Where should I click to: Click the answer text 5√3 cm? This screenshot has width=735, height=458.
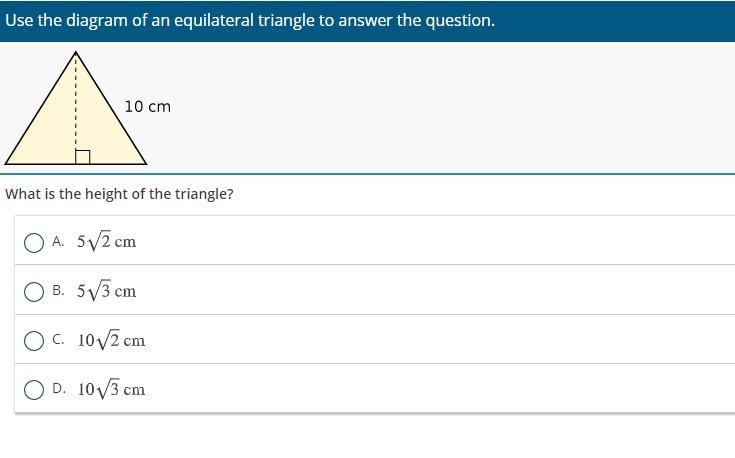pos(106,291)
